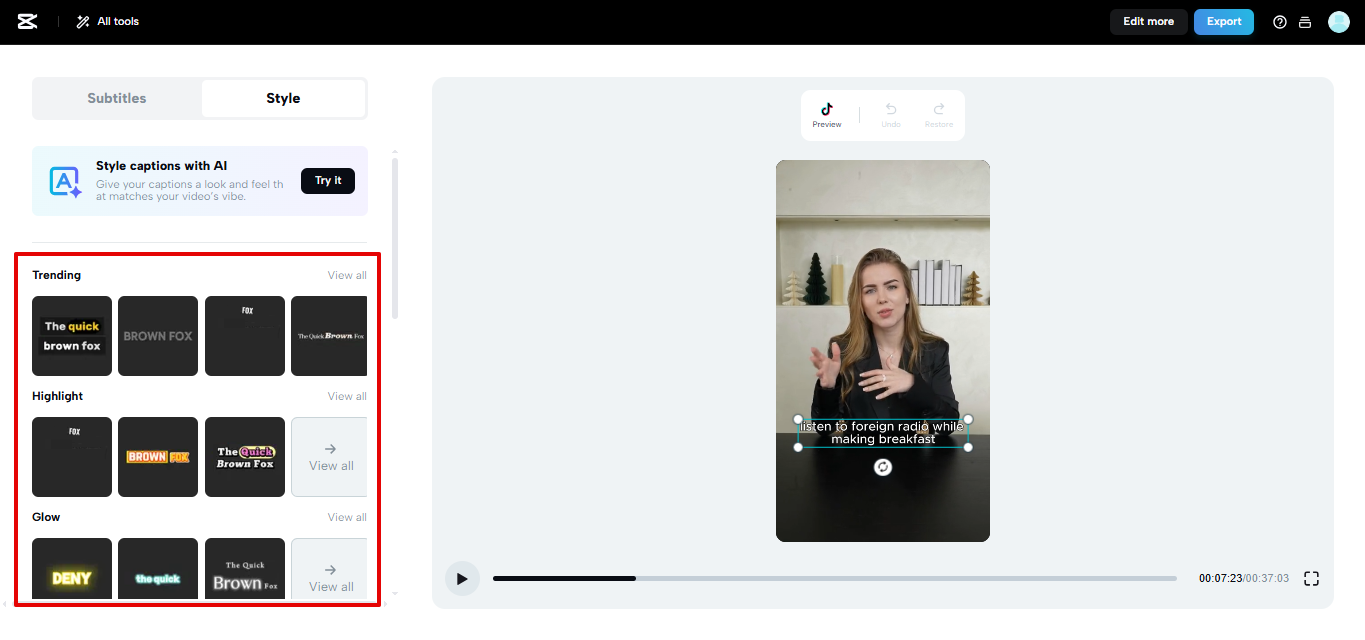The height and width of the screenshot is (640, 1365).
Task: Click the CapCut logo in the top-left corner
Action: [x=27, y=21]
